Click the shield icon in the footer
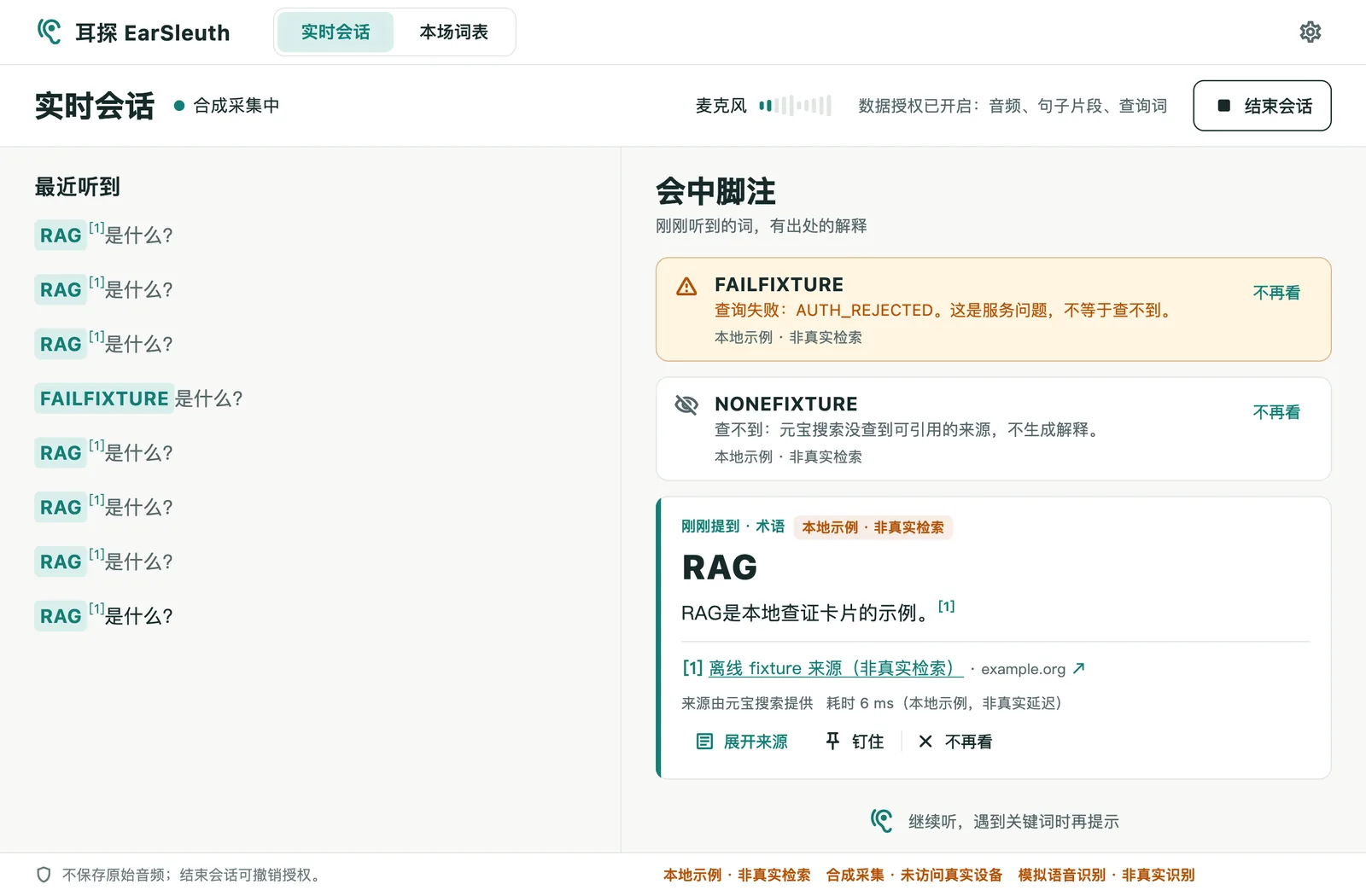 (44, 875)
